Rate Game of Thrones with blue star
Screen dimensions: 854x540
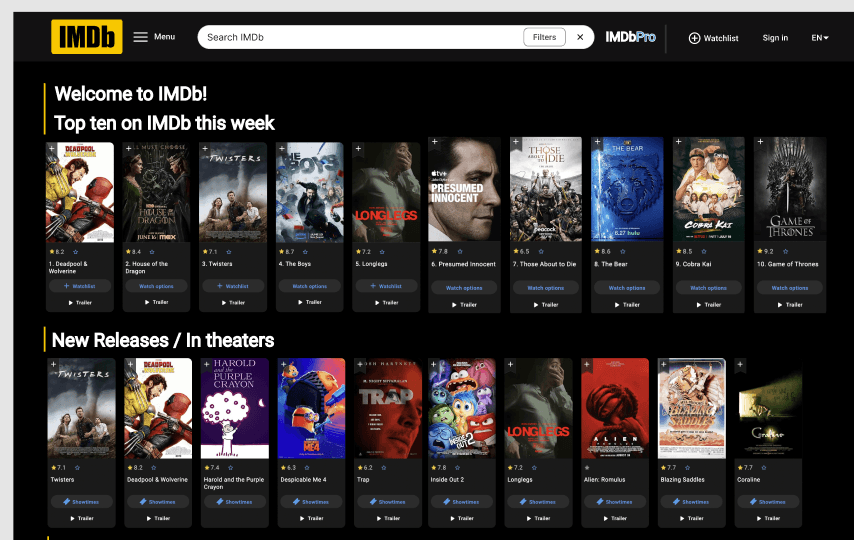(x=786, y=251)
